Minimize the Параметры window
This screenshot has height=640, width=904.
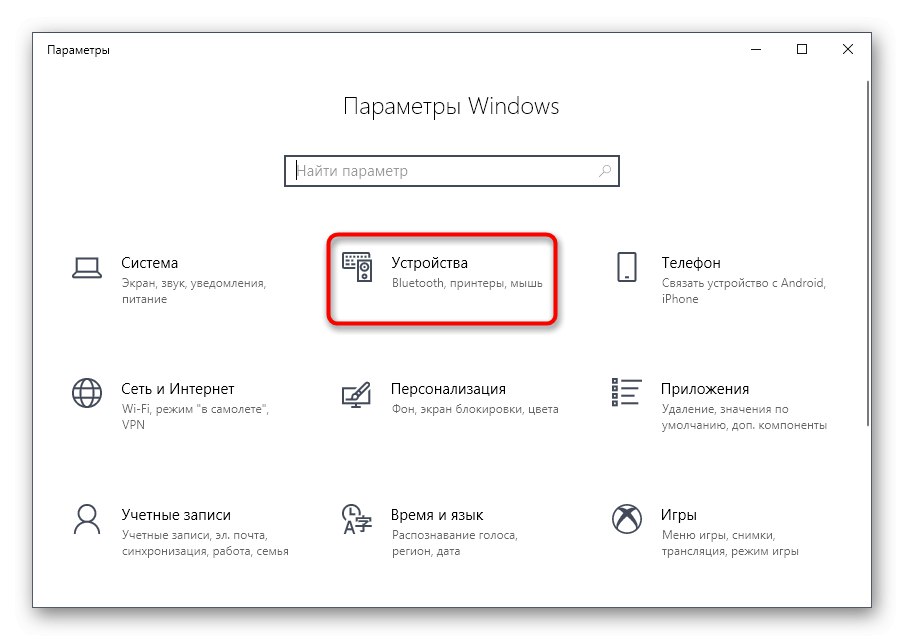(756, 50)
